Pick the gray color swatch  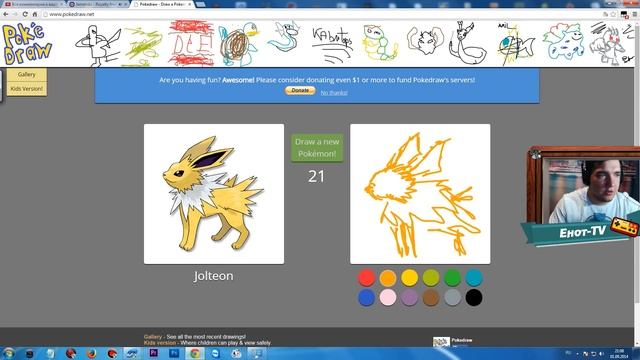[x=452, y=298]
